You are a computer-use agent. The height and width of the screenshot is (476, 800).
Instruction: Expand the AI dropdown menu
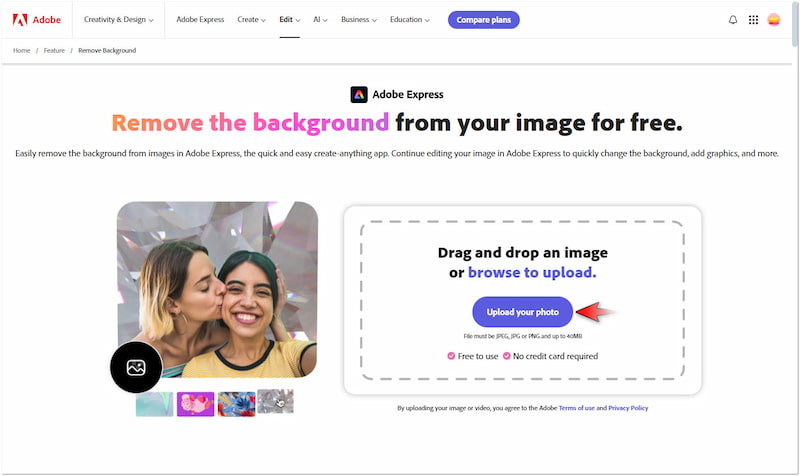pos(320,19)
